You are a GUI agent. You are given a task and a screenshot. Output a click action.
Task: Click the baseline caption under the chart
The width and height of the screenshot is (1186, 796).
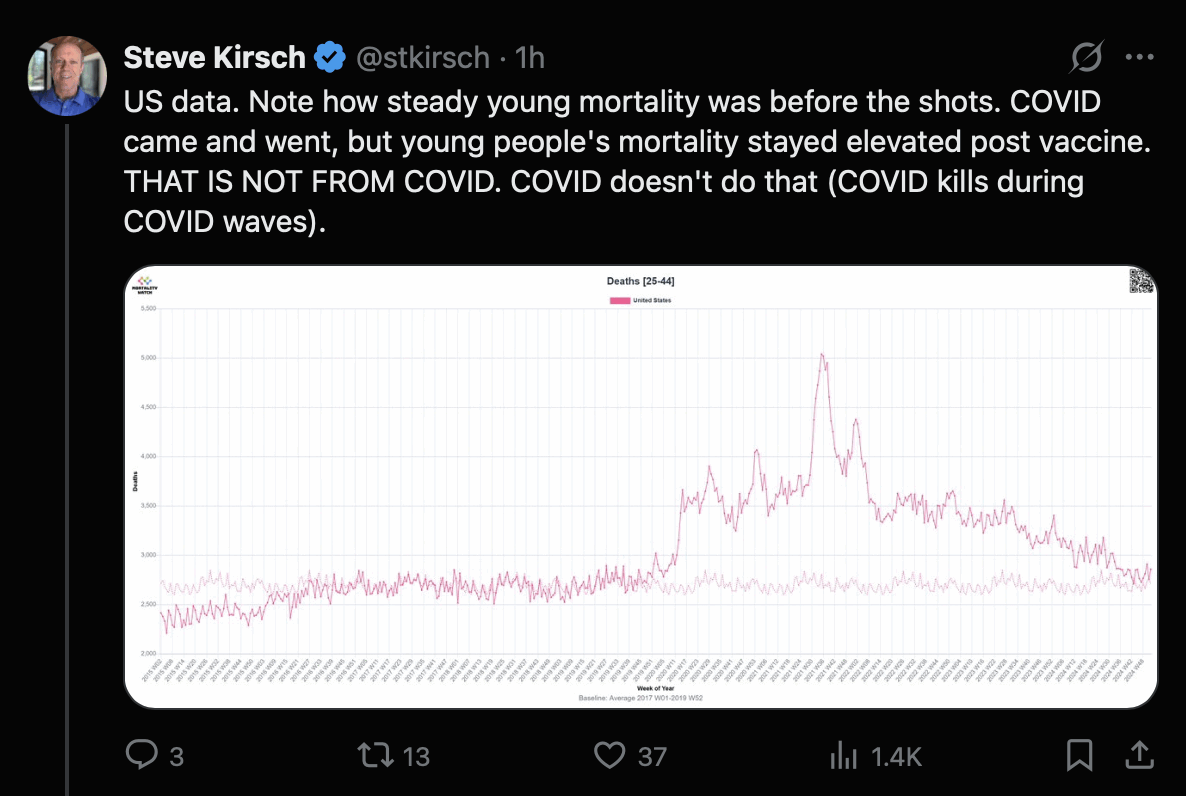(x=640, y=696)
